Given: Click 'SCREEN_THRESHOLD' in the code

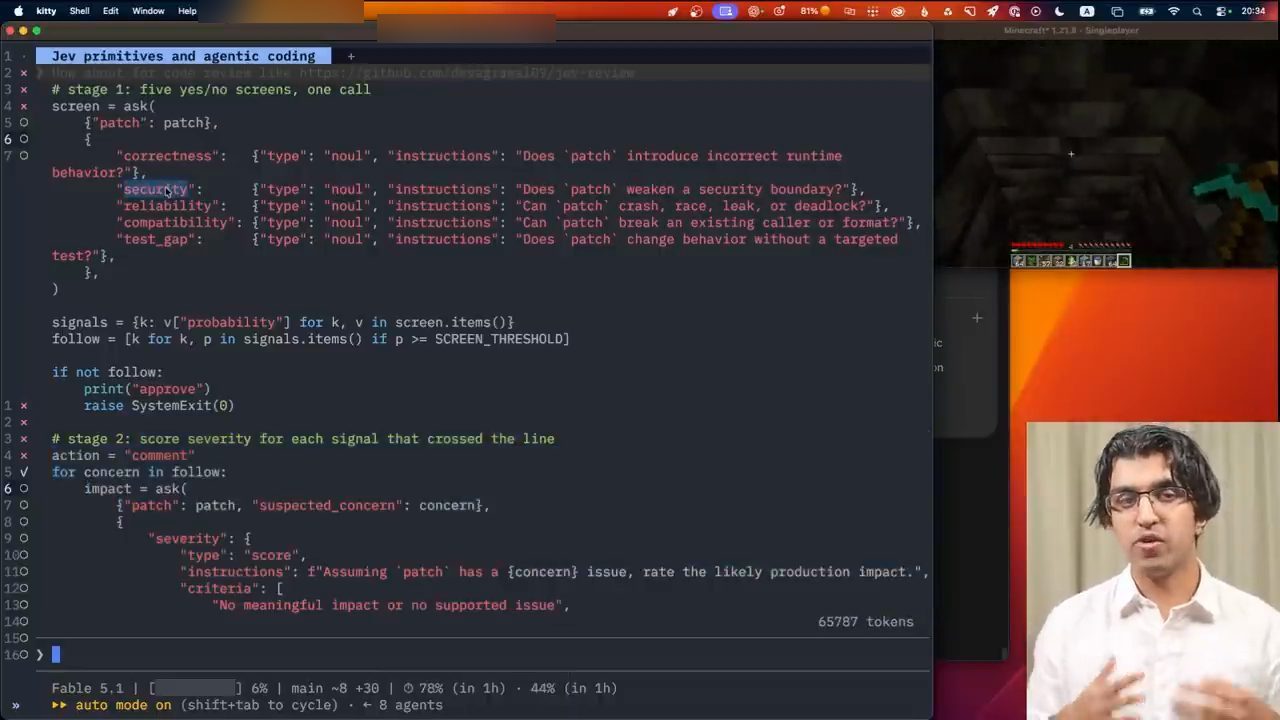Looking at the screenshot, I should point(498,339).
